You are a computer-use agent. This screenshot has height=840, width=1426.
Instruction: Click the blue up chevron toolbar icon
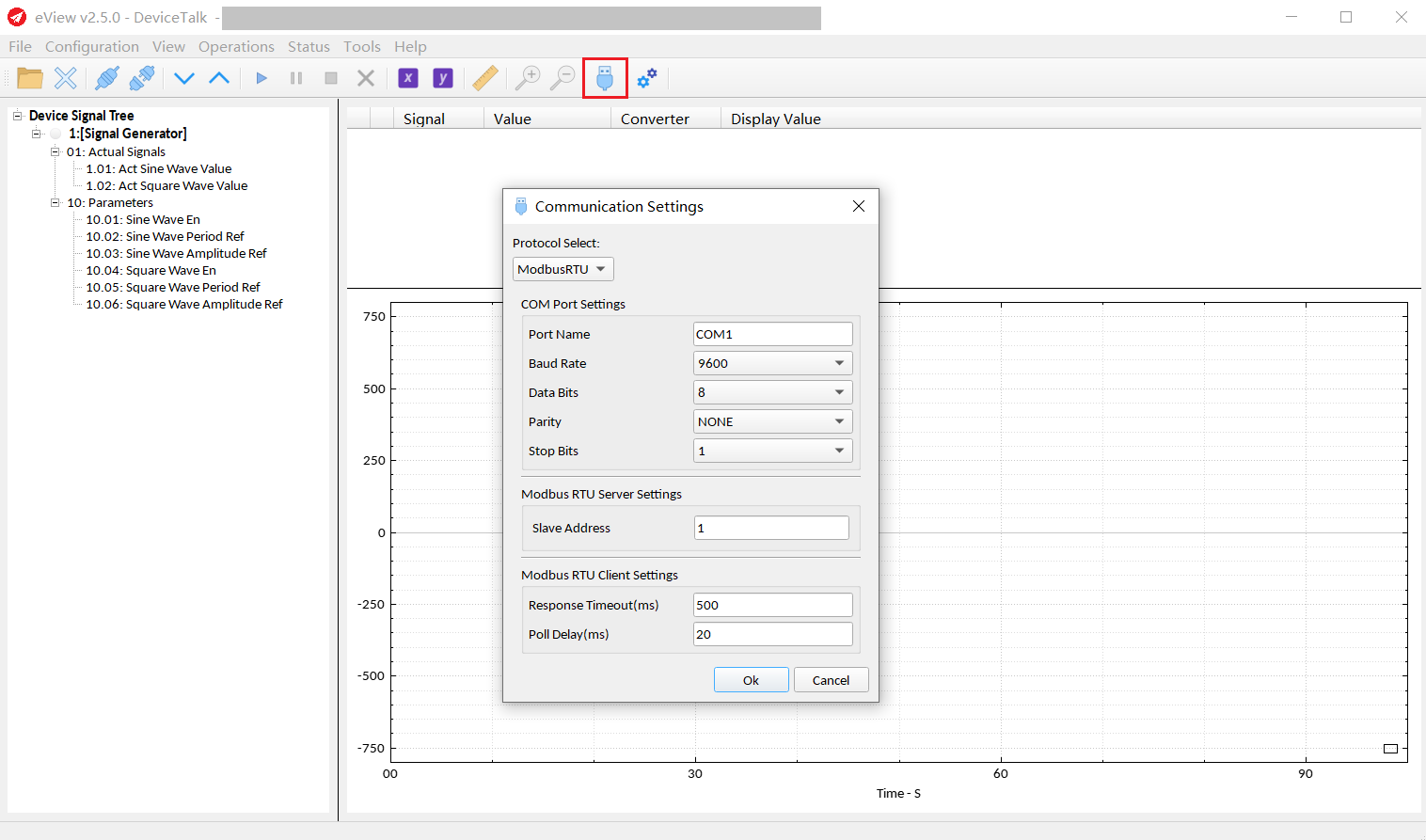219,78
